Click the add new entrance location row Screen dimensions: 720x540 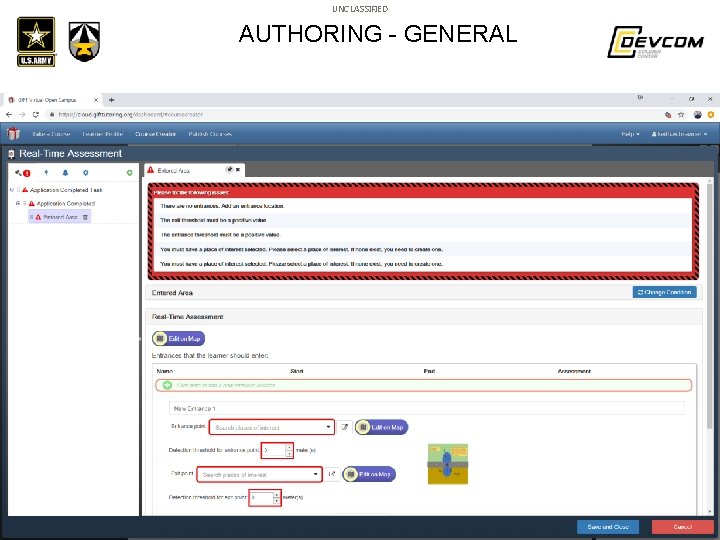(423, 385)
